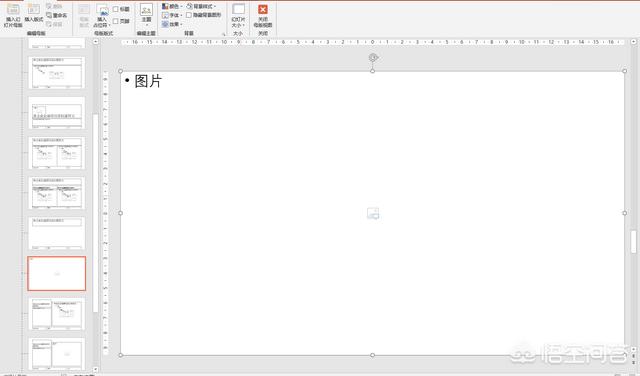Click the slide editor scroll-up arrow
640x376 pixels.
[633, 42]
